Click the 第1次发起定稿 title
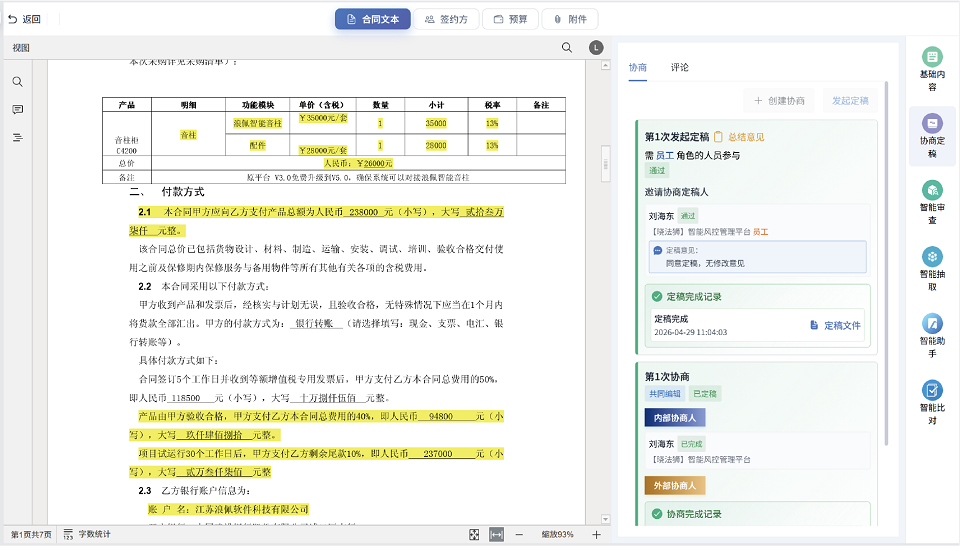 coord(677,137)
